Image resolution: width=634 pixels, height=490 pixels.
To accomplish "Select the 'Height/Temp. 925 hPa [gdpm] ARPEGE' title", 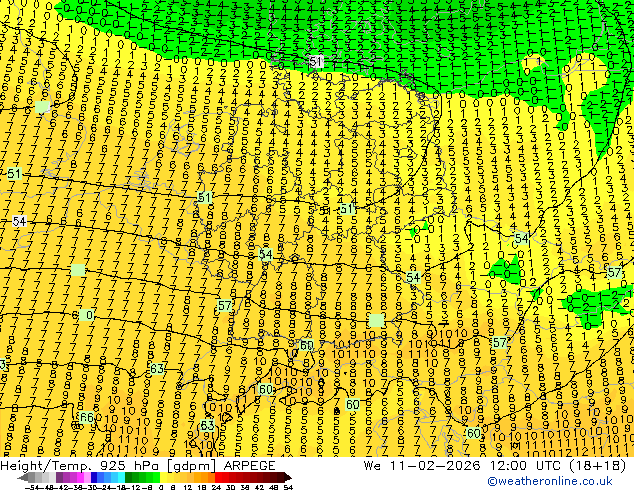I will click(138, 466).
